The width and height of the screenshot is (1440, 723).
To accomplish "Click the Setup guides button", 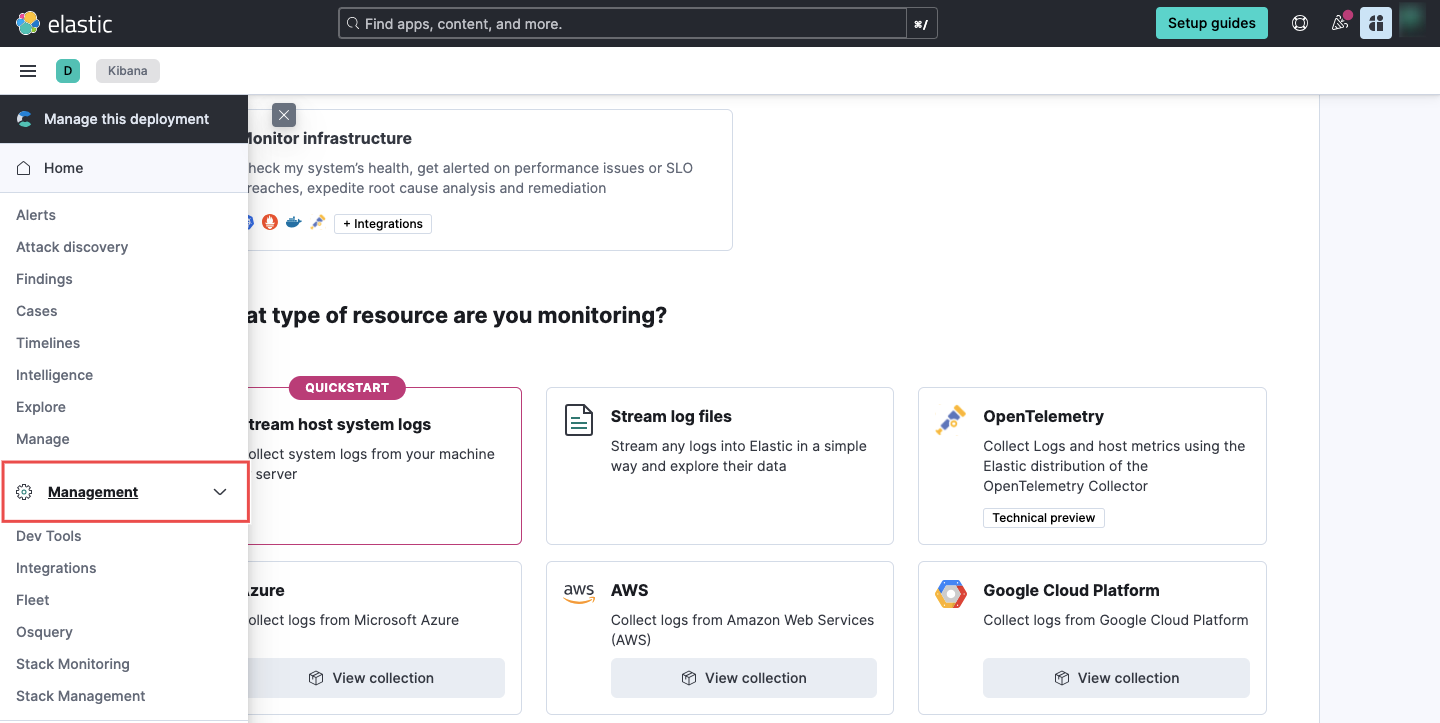I will point(1211,22).
